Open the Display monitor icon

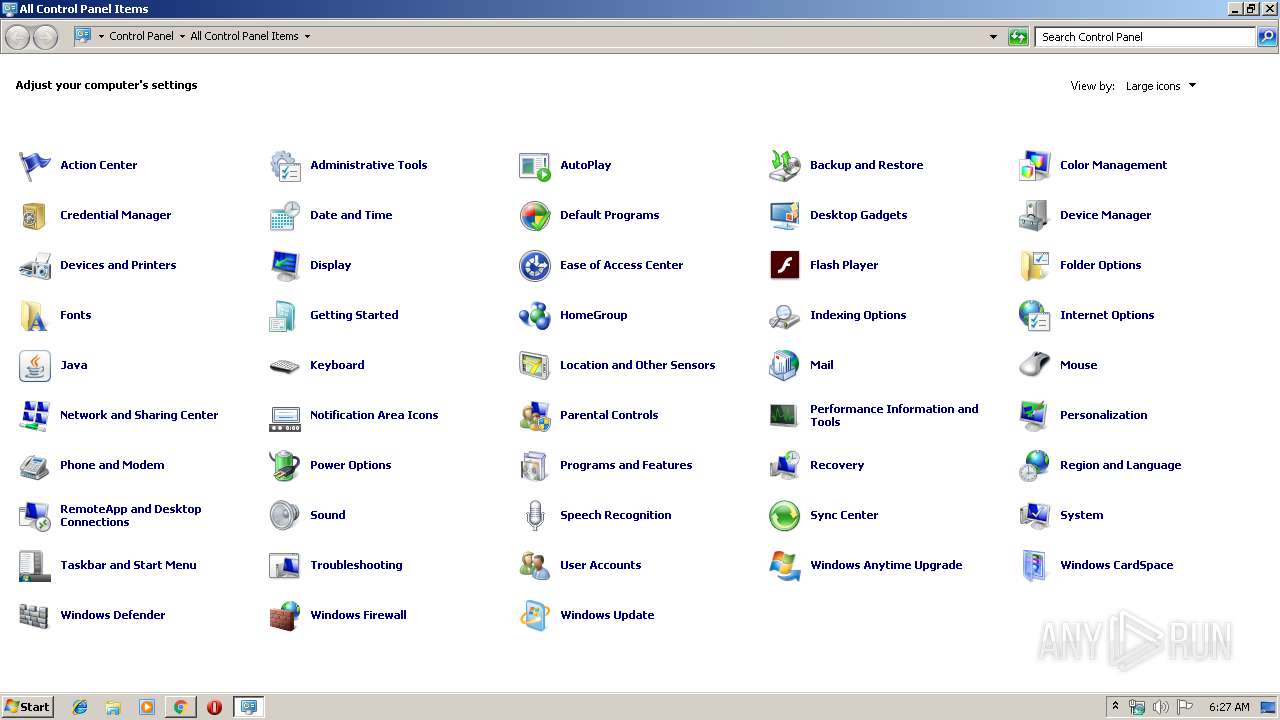pyautogui.click(x=285, y=265)
